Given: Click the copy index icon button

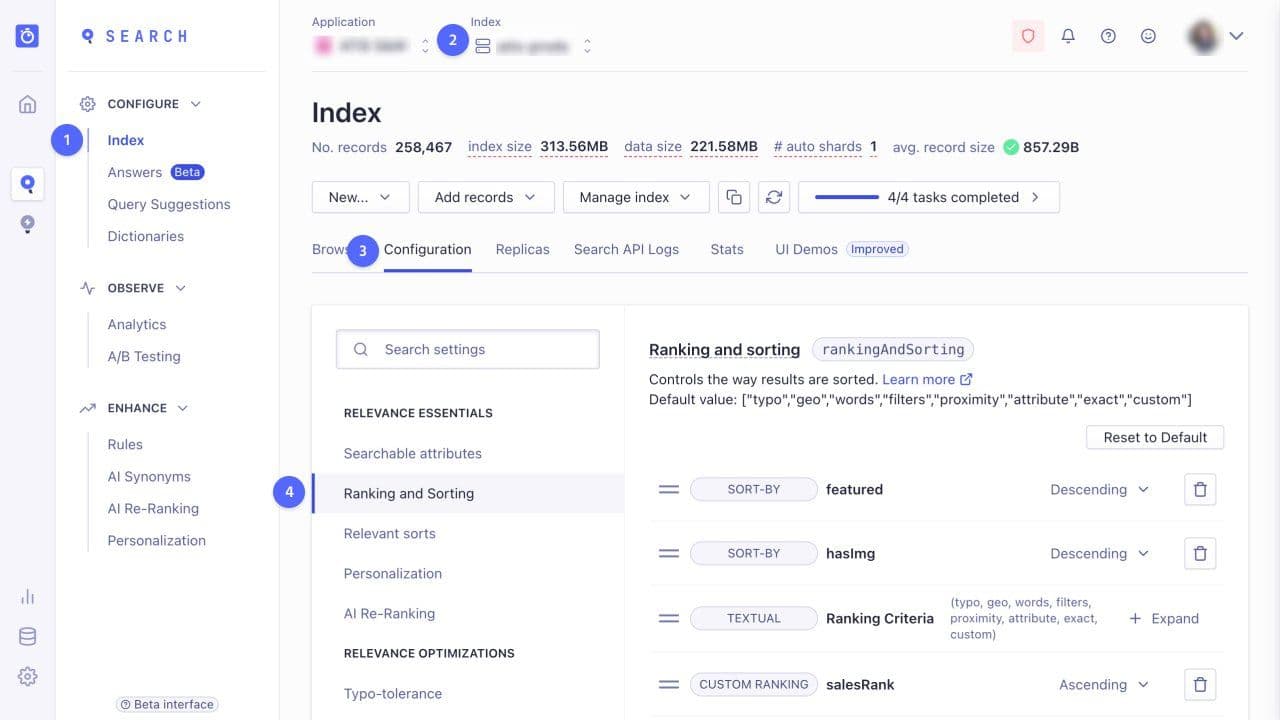Looking at the screenshot, I should (x=734, y=197).
